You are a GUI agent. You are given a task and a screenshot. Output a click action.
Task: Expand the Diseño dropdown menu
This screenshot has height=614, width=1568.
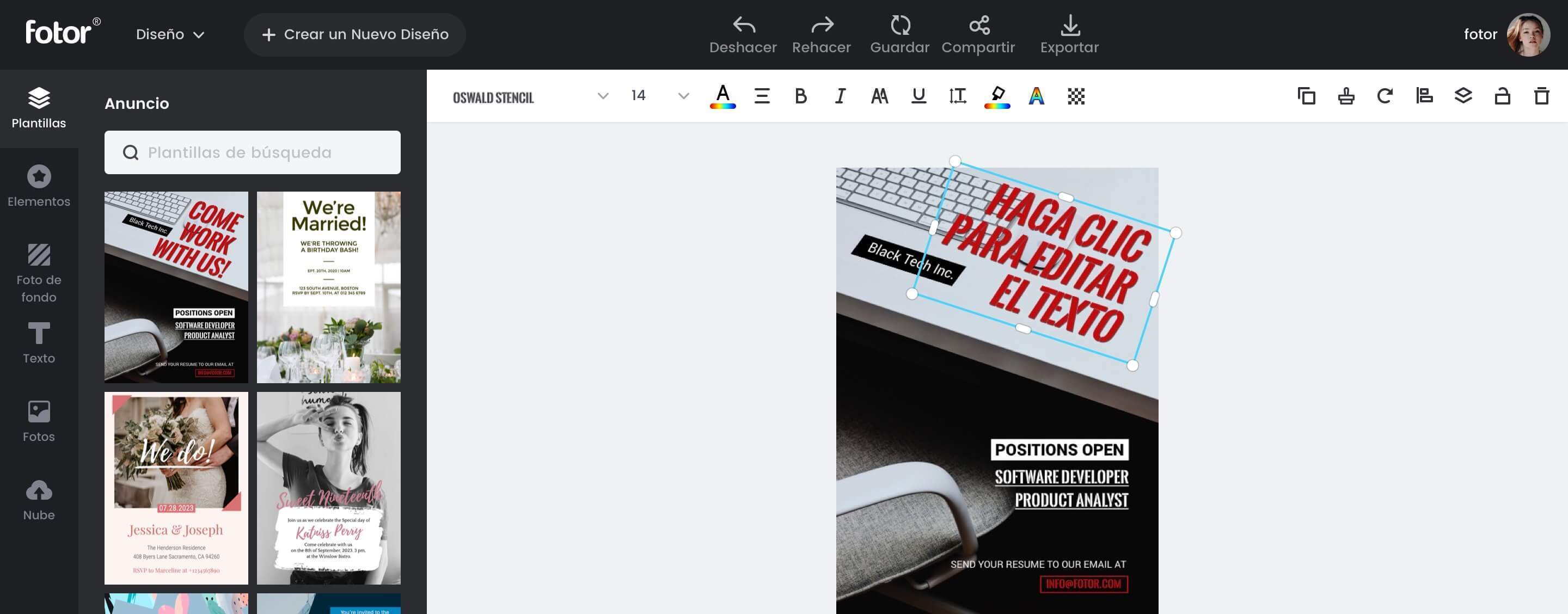[x=170, y=35]
